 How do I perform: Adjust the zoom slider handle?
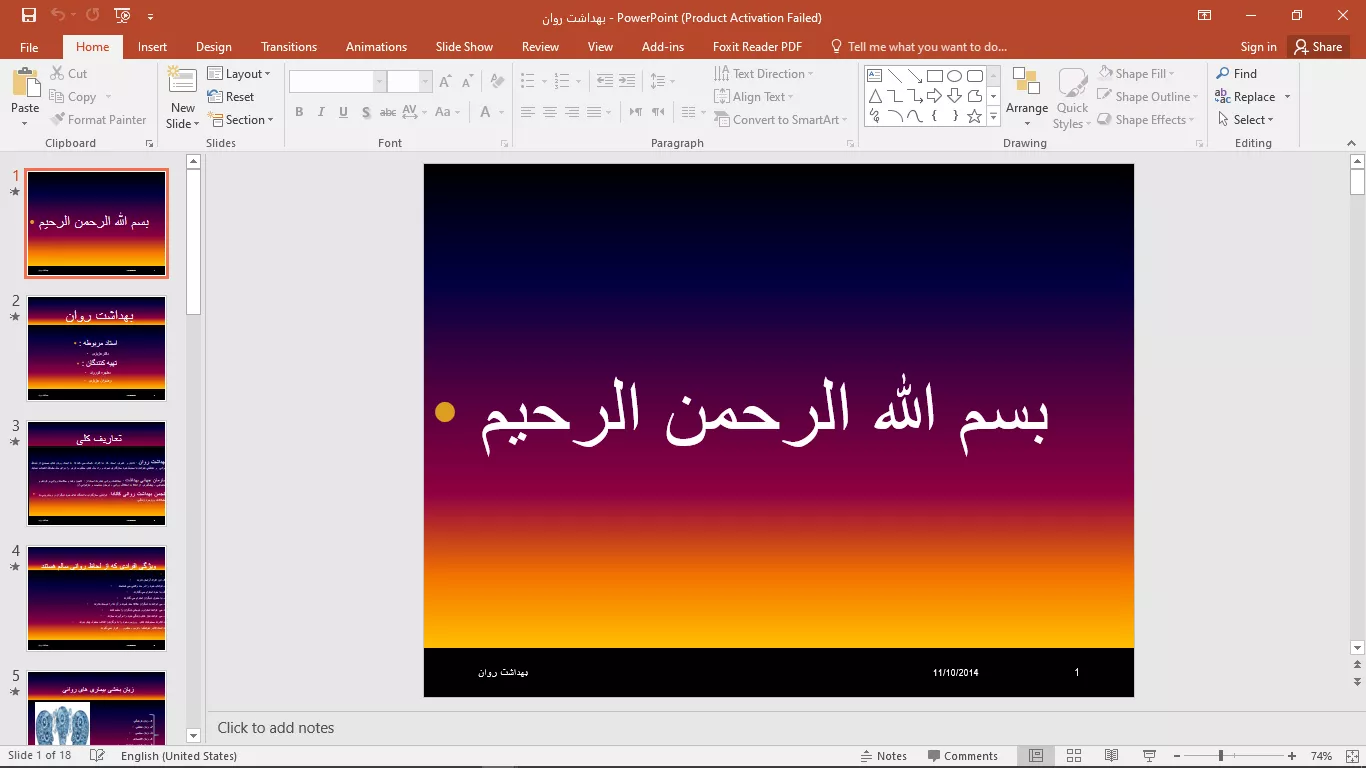click(x=1221, y=756)
